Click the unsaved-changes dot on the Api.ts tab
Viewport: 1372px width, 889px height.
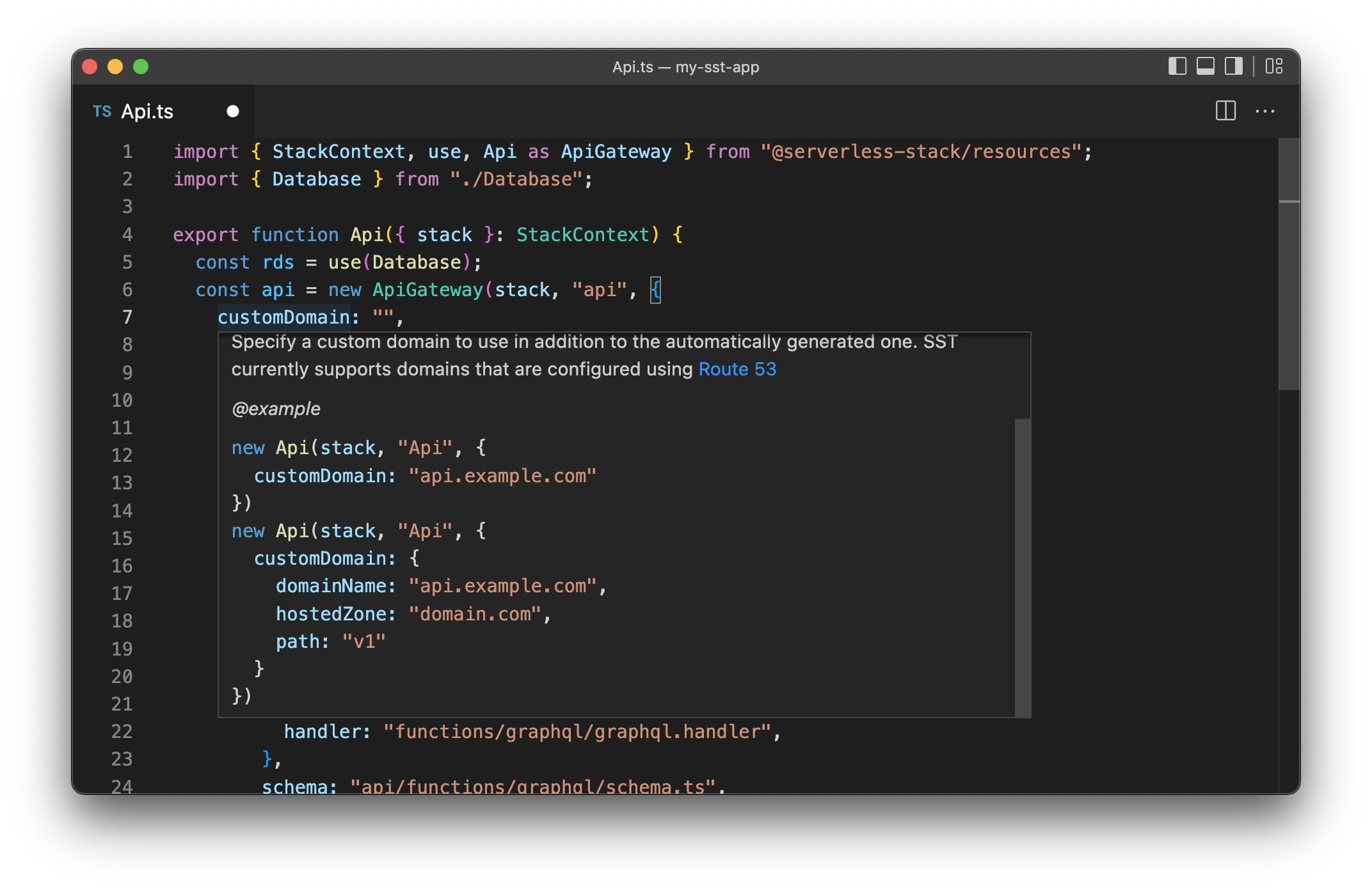pyautogui.click(x=232, y=111)
